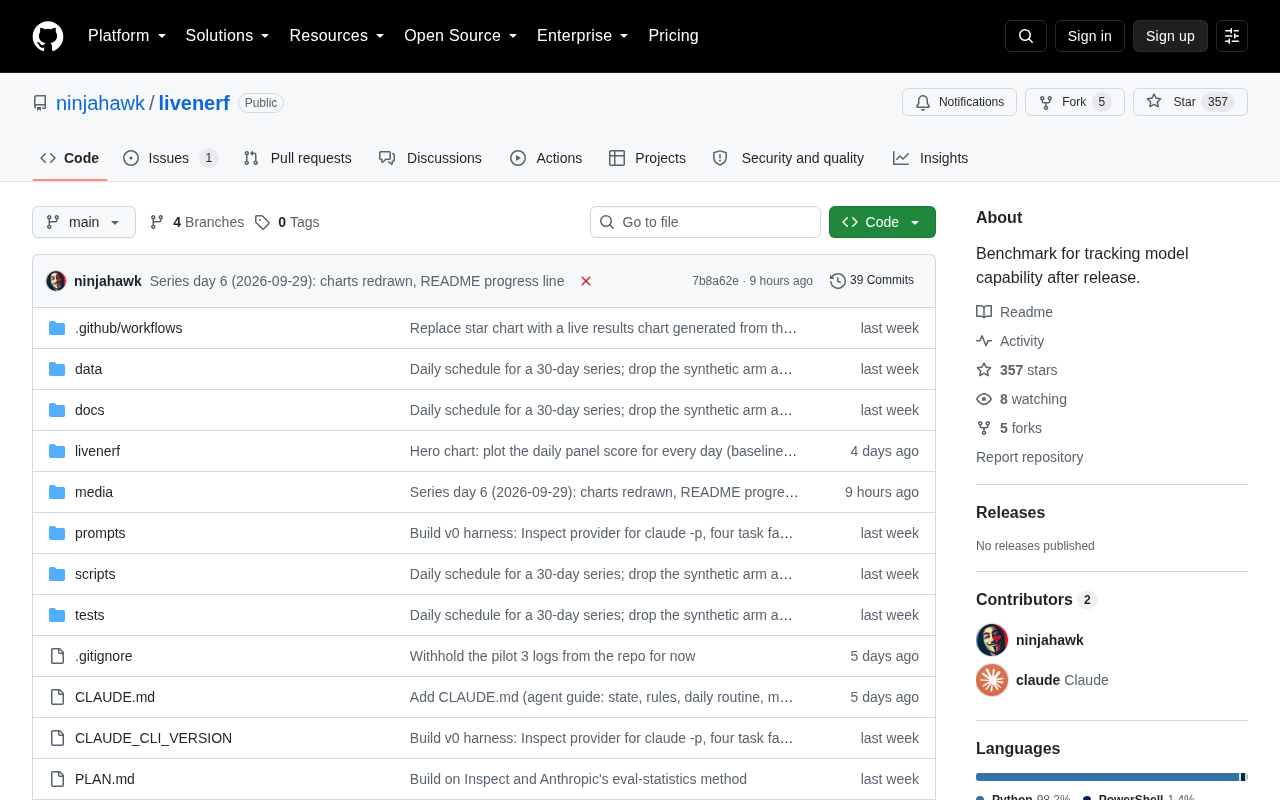Open the 39 Commits history
The height and width of the screenshot is (800, 1280).
(x=872, y=281)
